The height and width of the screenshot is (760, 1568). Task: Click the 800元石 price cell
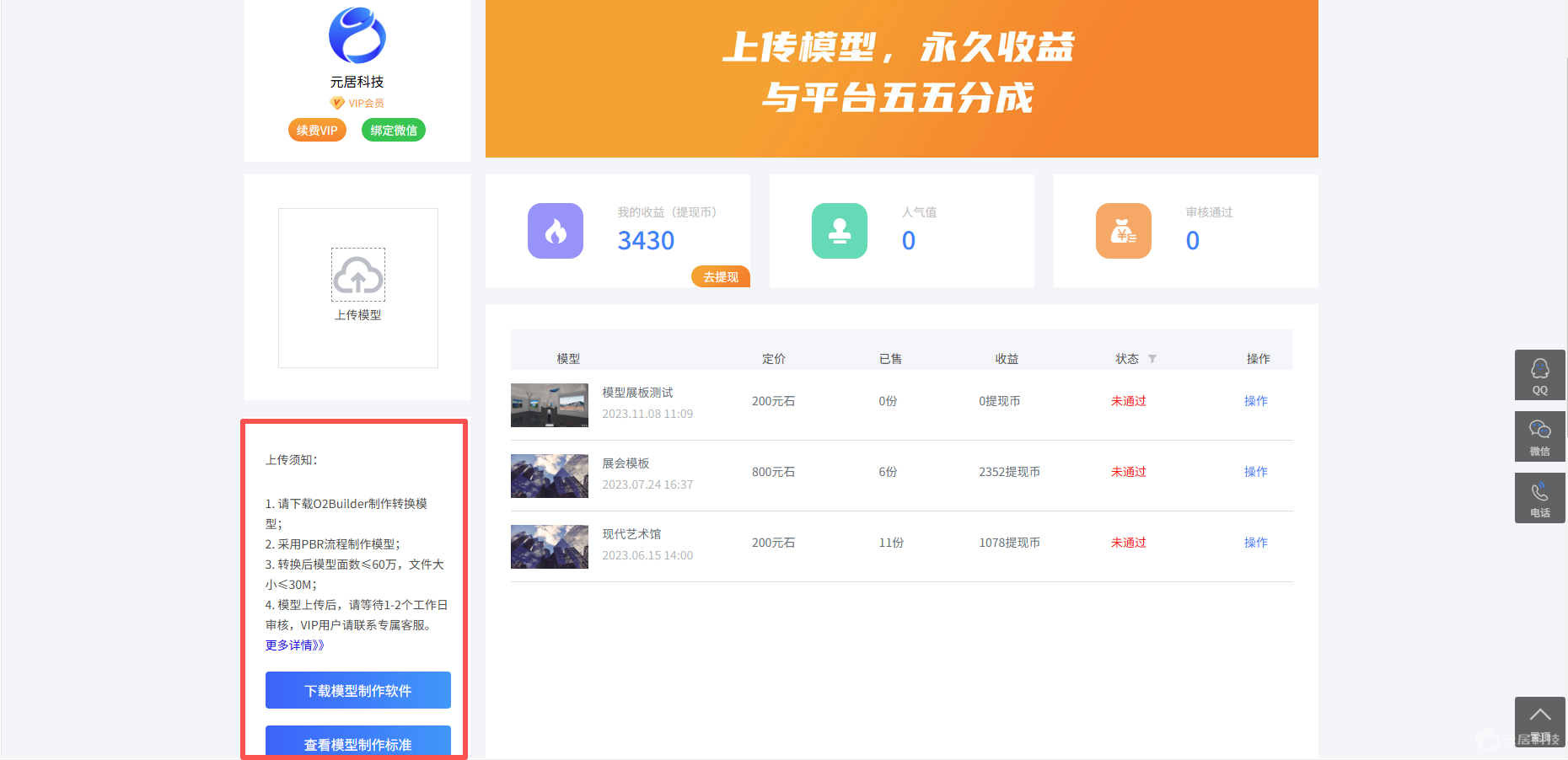pos(774,472)
